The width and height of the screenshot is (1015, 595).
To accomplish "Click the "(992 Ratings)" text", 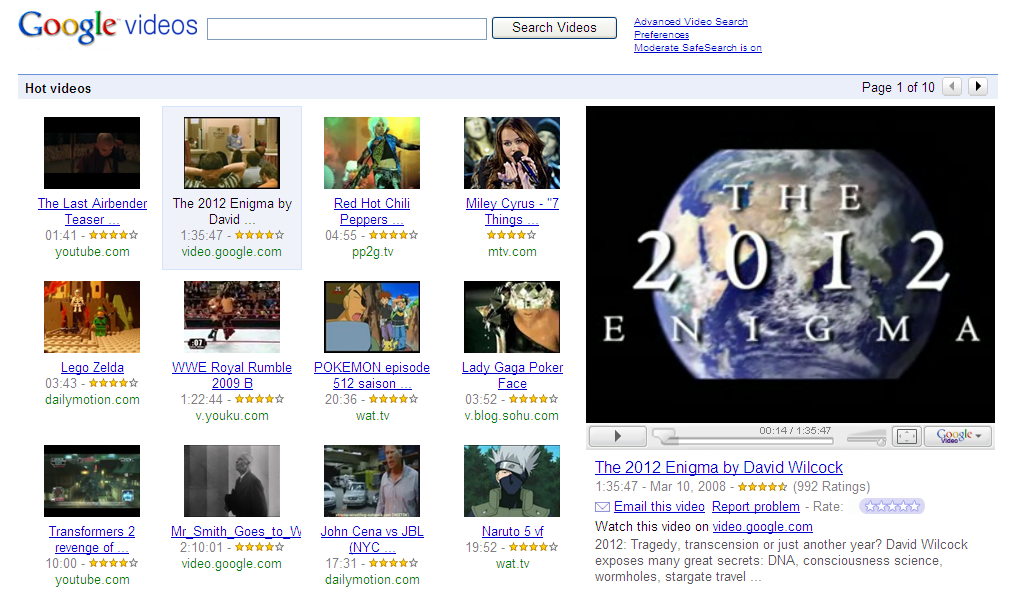I will 831,487.
